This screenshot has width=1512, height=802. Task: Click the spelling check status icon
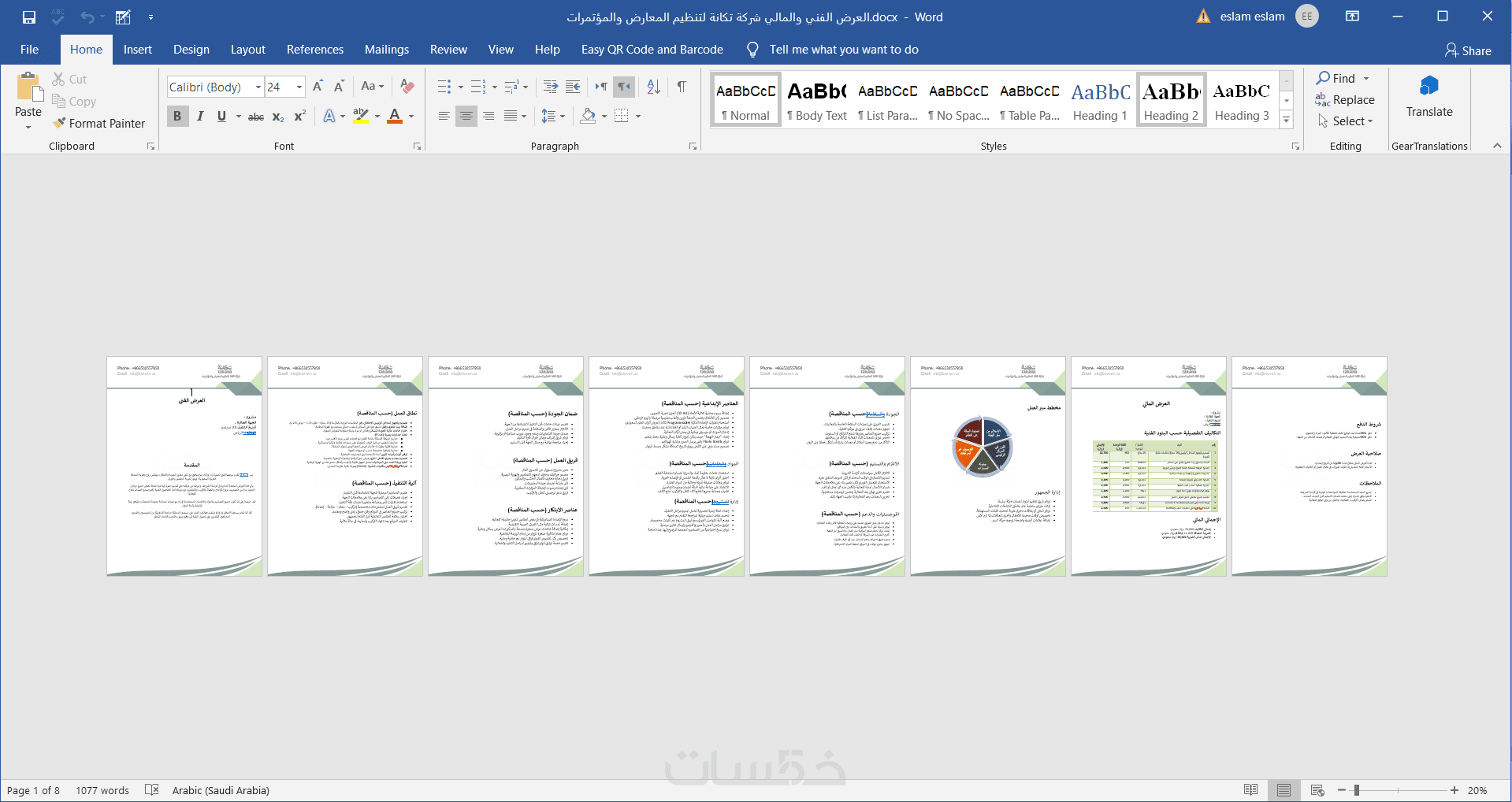click(x=152, y=790)
